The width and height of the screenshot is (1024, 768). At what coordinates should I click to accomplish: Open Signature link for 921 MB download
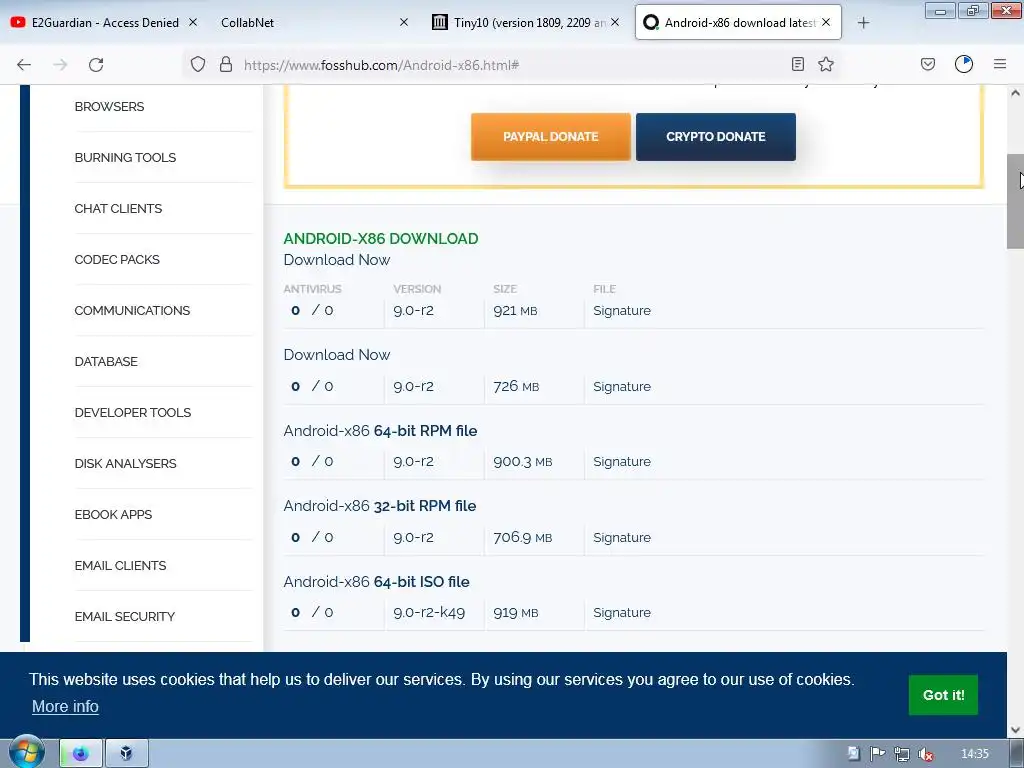[x=622, y=310]
